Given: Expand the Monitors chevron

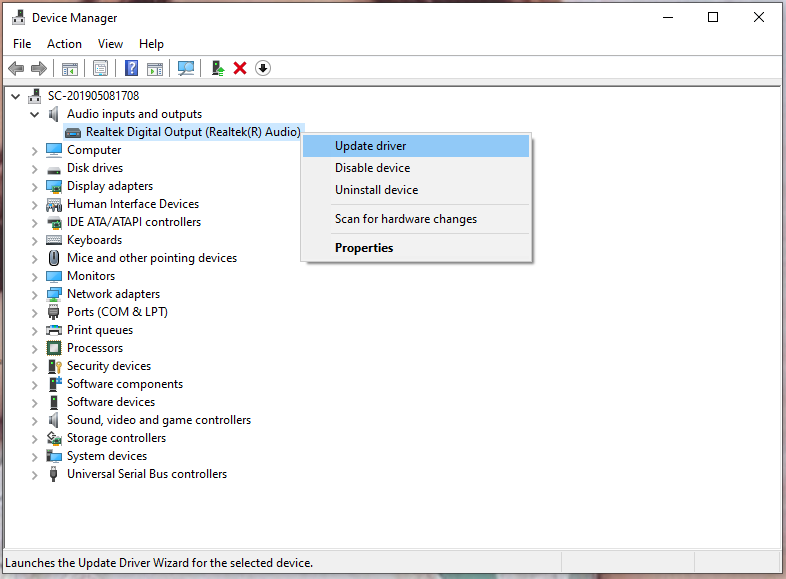Looking at the screenshot, I should tap(34, 277).
